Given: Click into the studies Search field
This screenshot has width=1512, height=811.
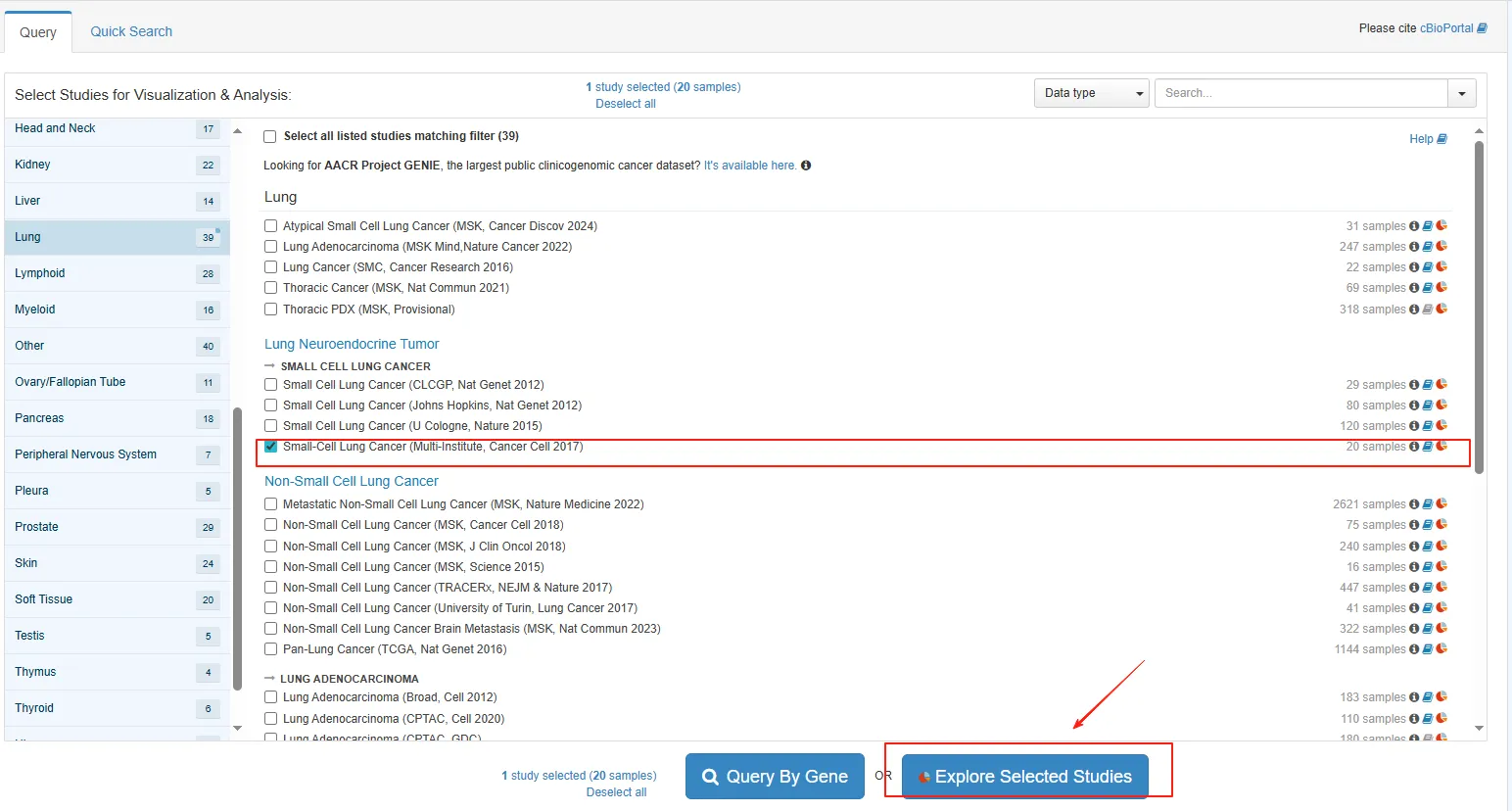Looking at the screenshot, I should click(x=1300, y=93).
